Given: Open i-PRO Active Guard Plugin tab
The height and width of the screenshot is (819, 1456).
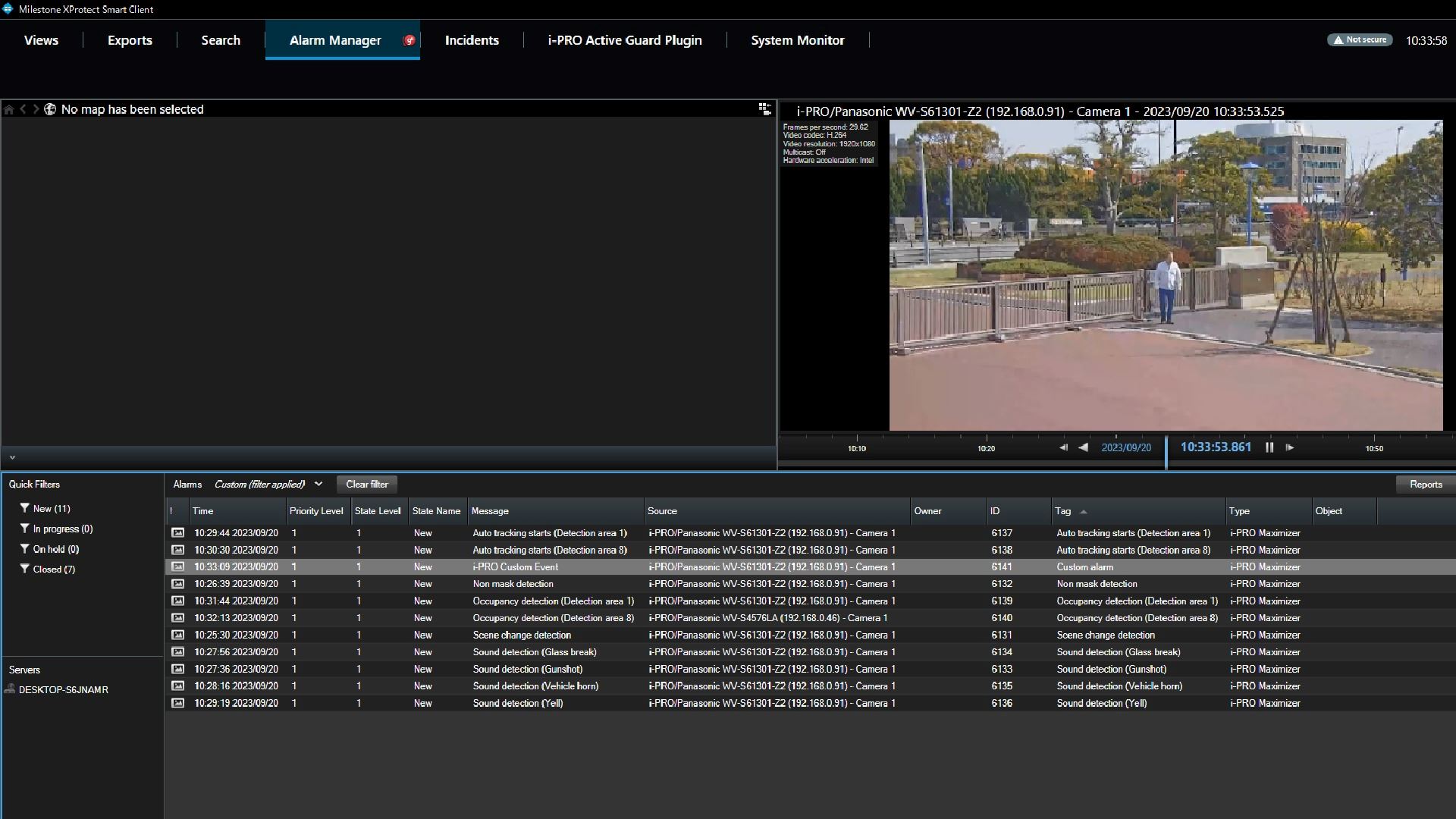Looking at the screenshot, I should tap(625, 40).
